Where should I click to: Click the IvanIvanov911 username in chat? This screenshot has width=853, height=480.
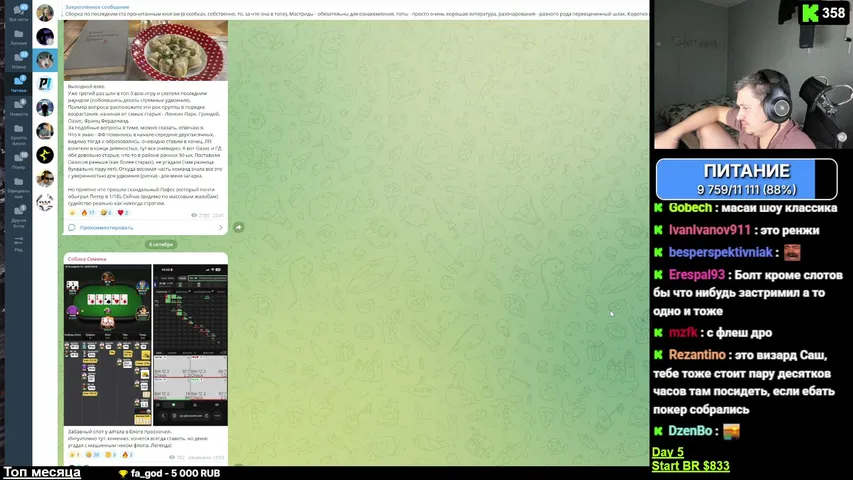(x=709, y=230)
